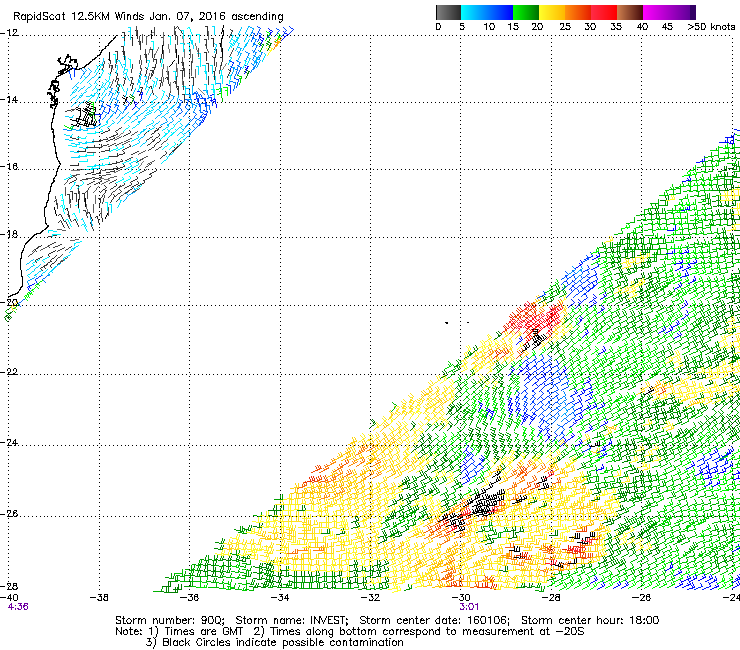Click the purple '3:01' time label
Viewport: 740px width, 650px height.
click(469, 607)
